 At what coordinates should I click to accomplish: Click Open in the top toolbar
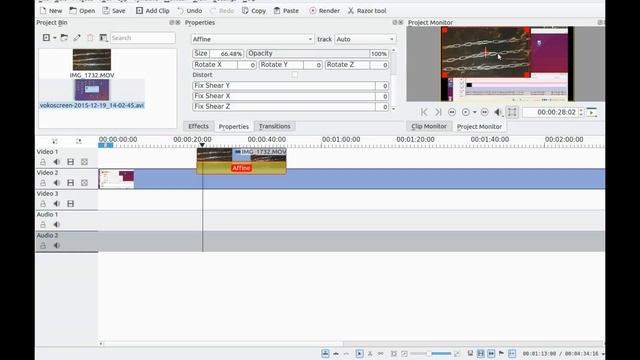tap(82, 11)
